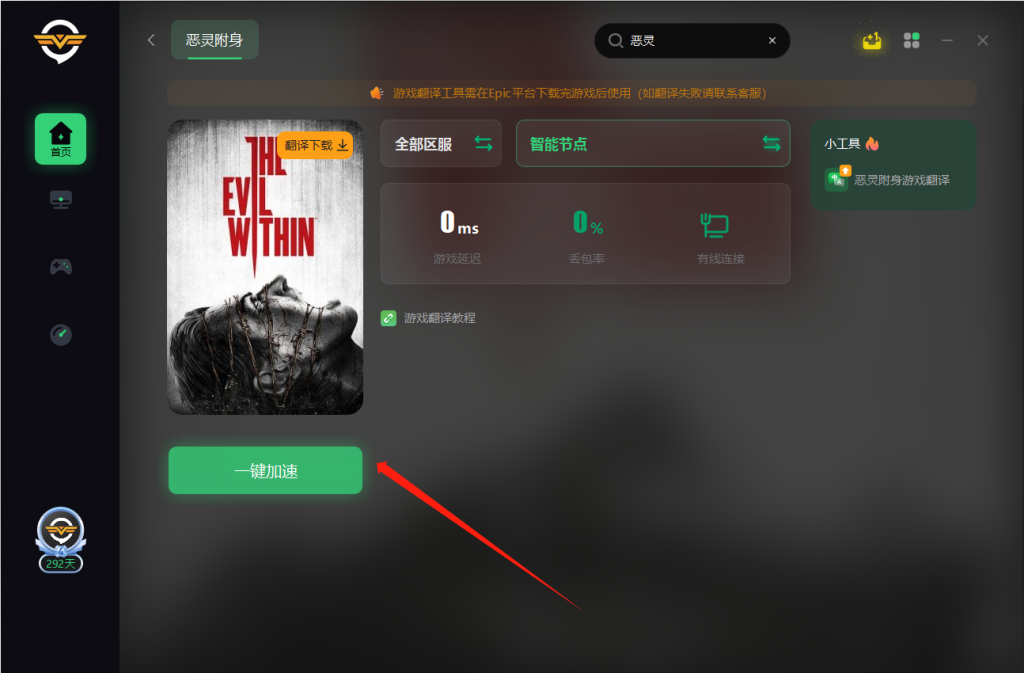Image resolution: width=1024 pixels, height=673 pixels.
Task: Click The Evil Within cover art
Action: pyautogui.click(x=266, y=267)
